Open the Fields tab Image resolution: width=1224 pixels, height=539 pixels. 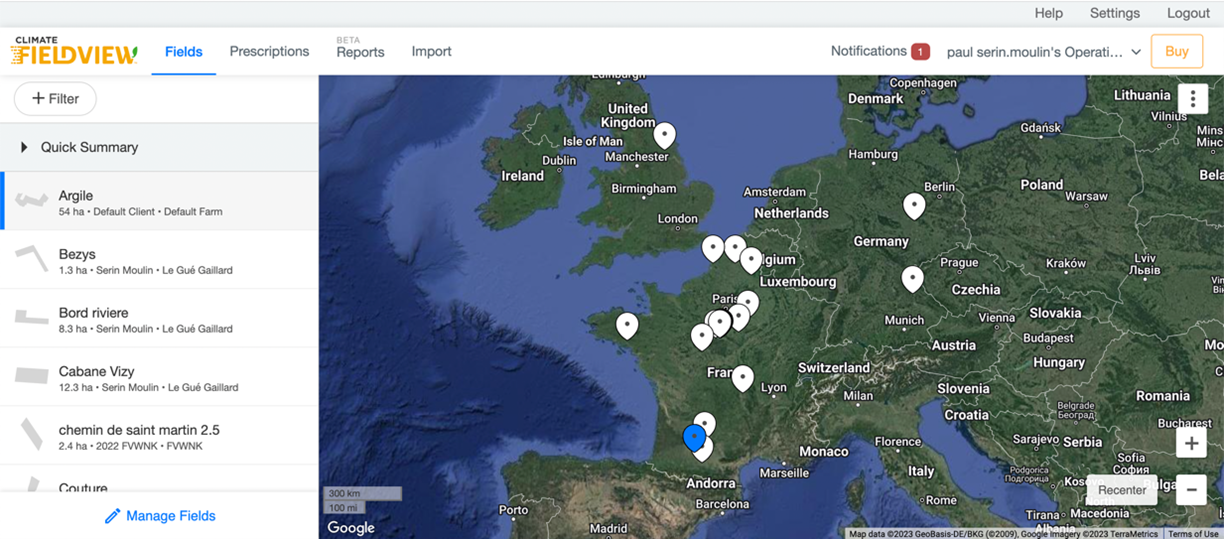[184, 51]
